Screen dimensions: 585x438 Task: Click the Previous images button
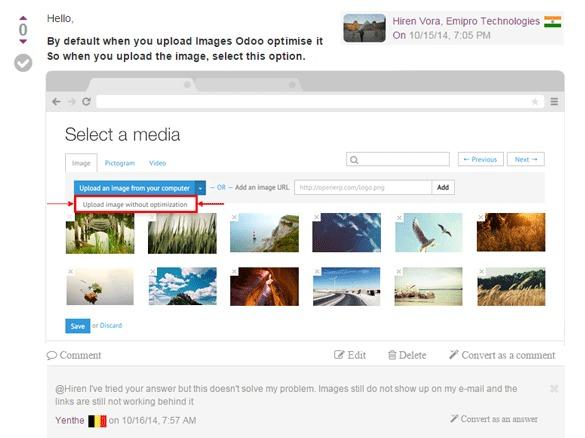point(481,159)
